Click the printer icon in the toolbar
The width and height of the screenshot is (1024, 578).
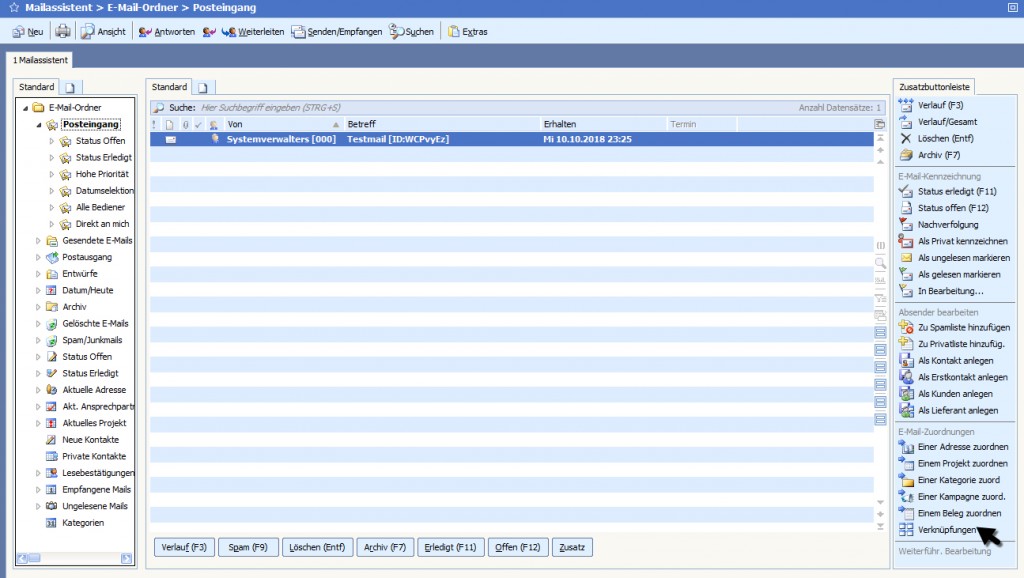(x=62, y=31)
